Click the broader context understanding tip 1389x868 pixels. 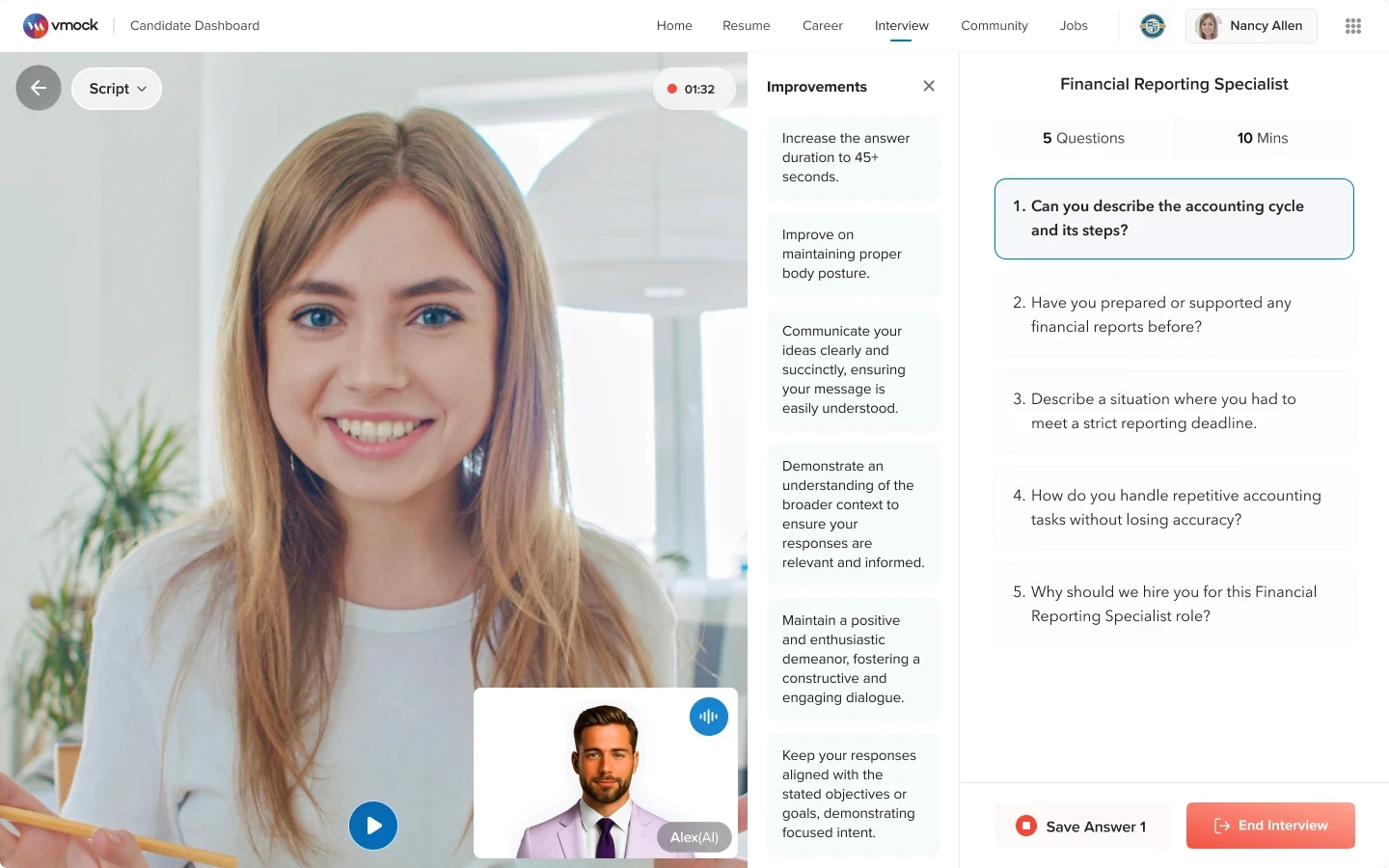coord(853,515)
